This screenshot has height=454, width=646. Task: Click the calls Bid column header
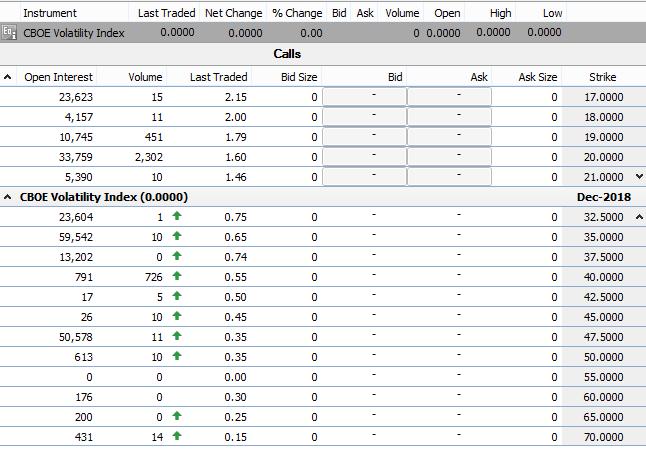[x=395, y=77]
